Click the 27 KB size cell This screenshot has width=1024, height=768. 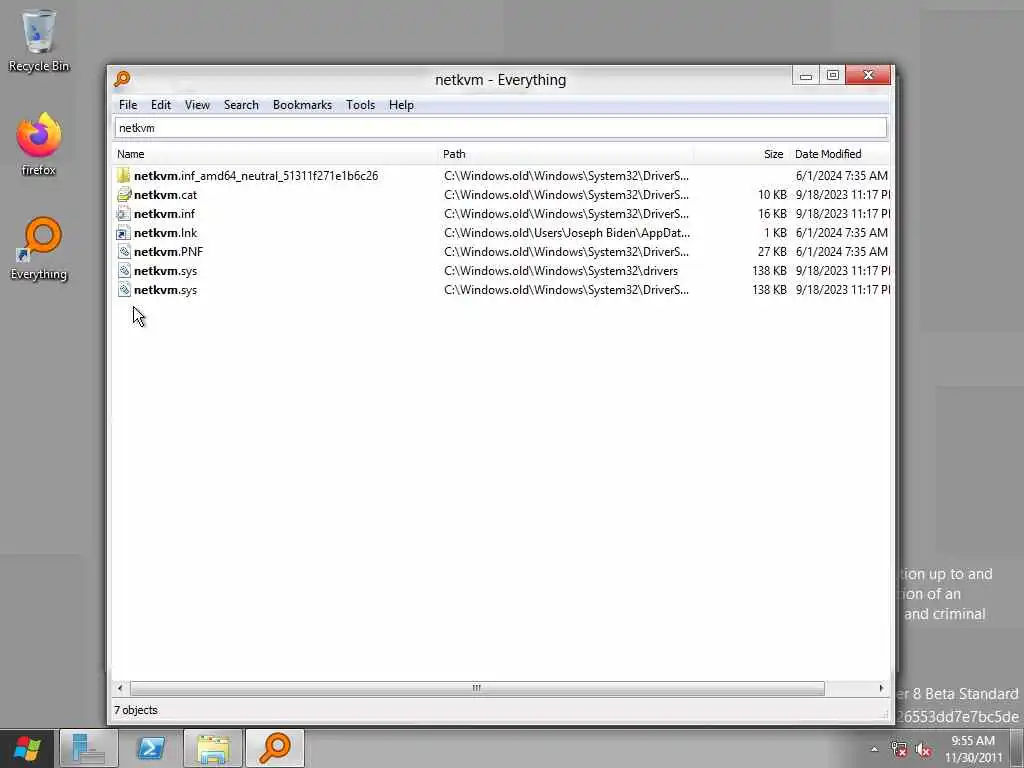point(772,251)
